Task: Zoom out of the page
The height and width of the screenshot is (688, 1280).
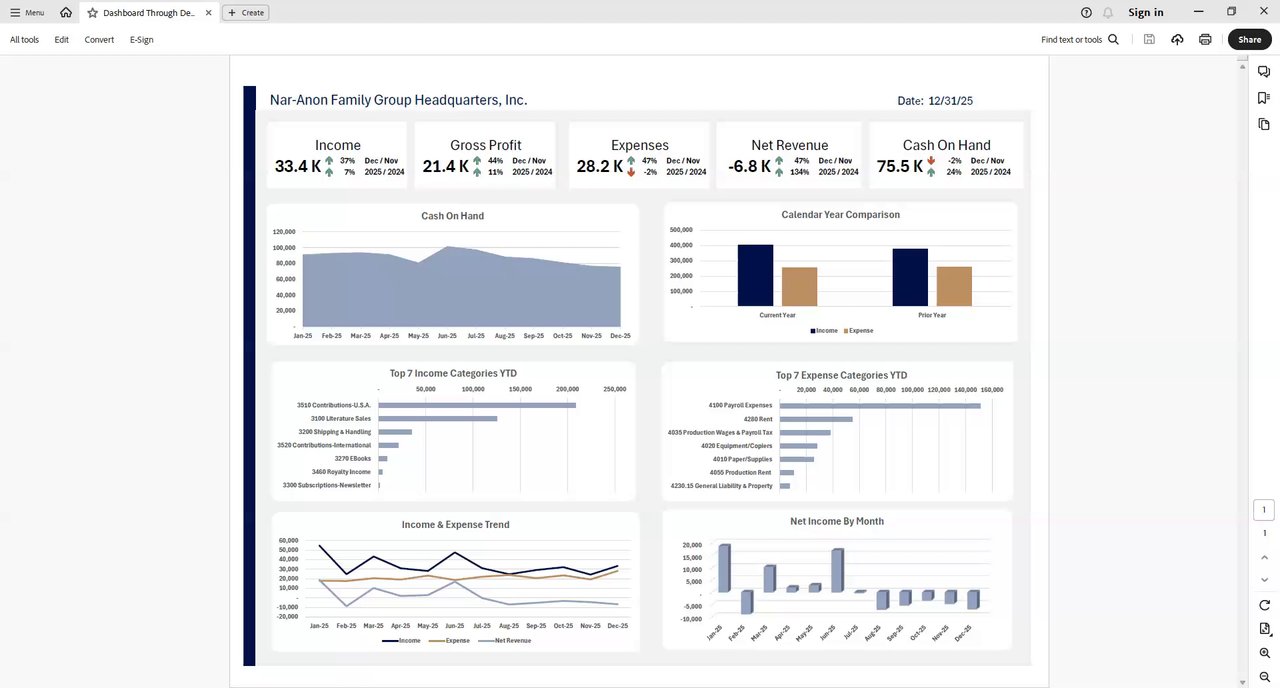Action: 1264,677
